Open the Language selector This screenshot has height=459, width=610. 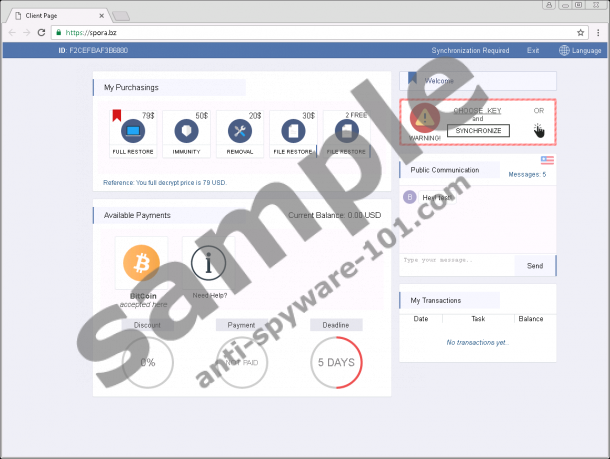(580, 50)
